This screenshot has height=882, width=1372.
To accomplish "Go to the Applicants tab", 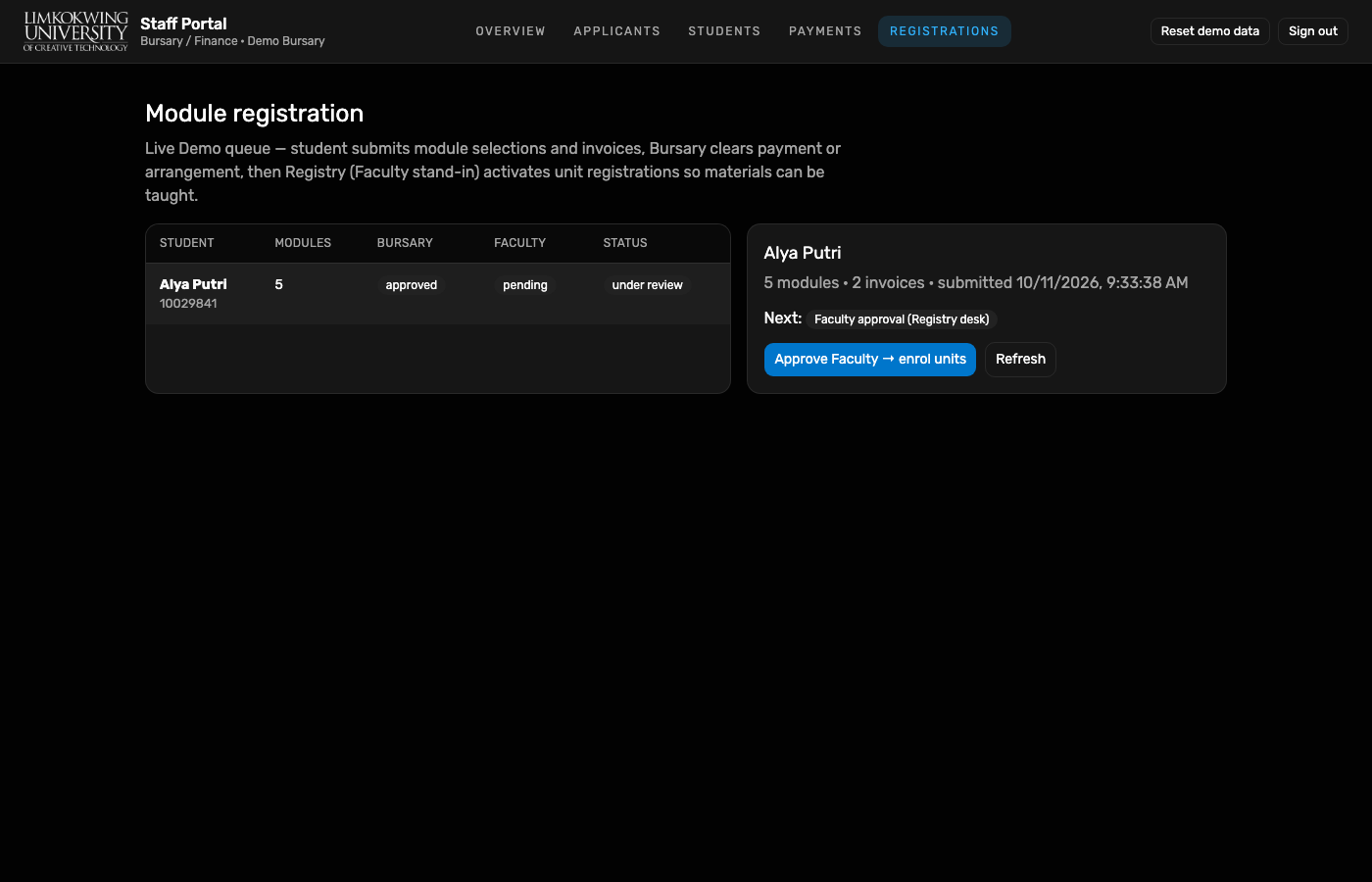I will [617, 31].
